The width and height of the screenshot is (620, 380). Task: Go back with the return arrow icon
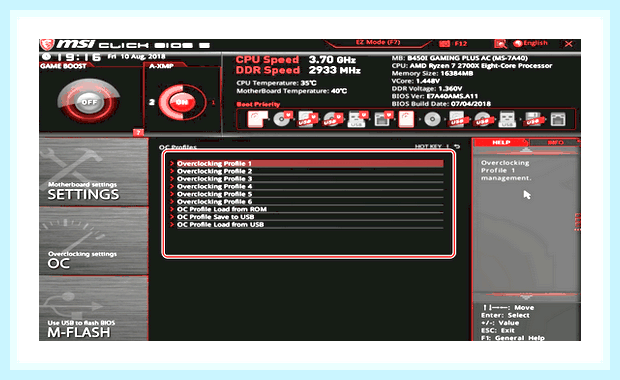[x=457, y=146]
